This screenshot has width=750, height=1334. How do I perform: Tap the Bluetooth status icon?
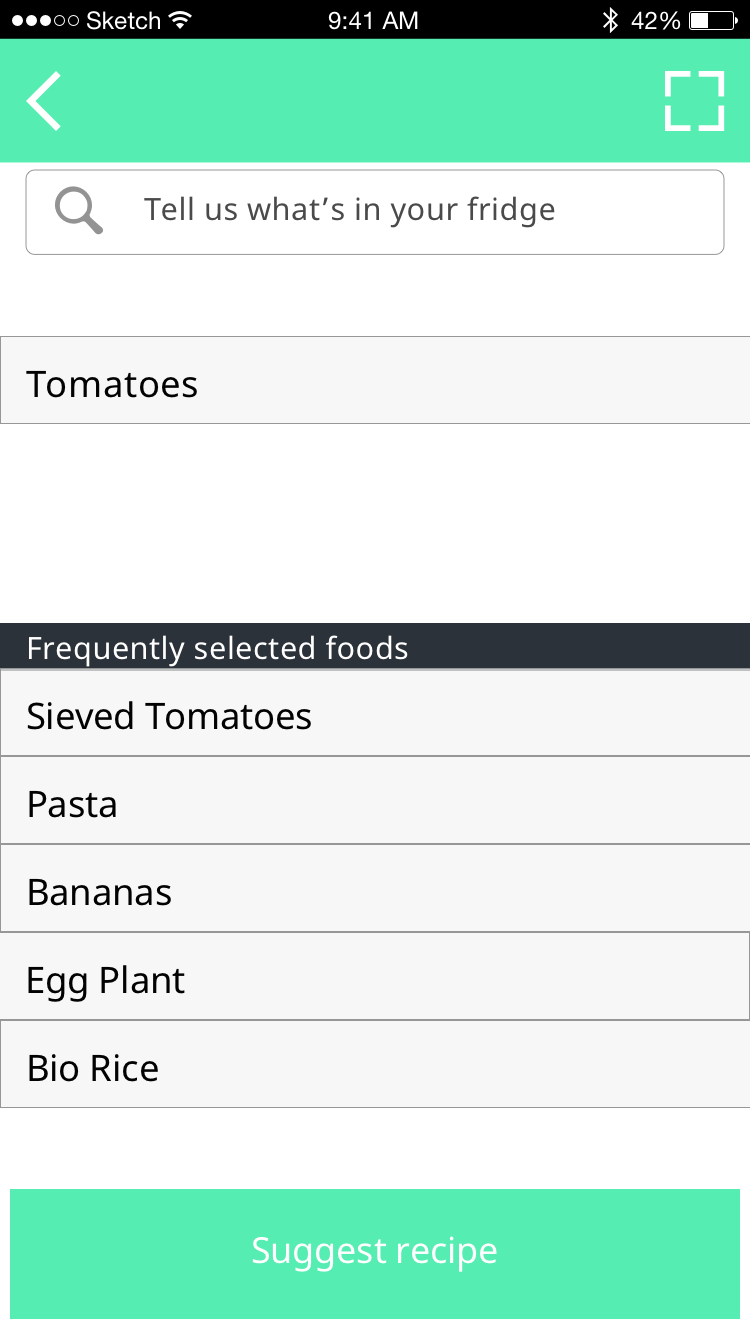[610, 20]
